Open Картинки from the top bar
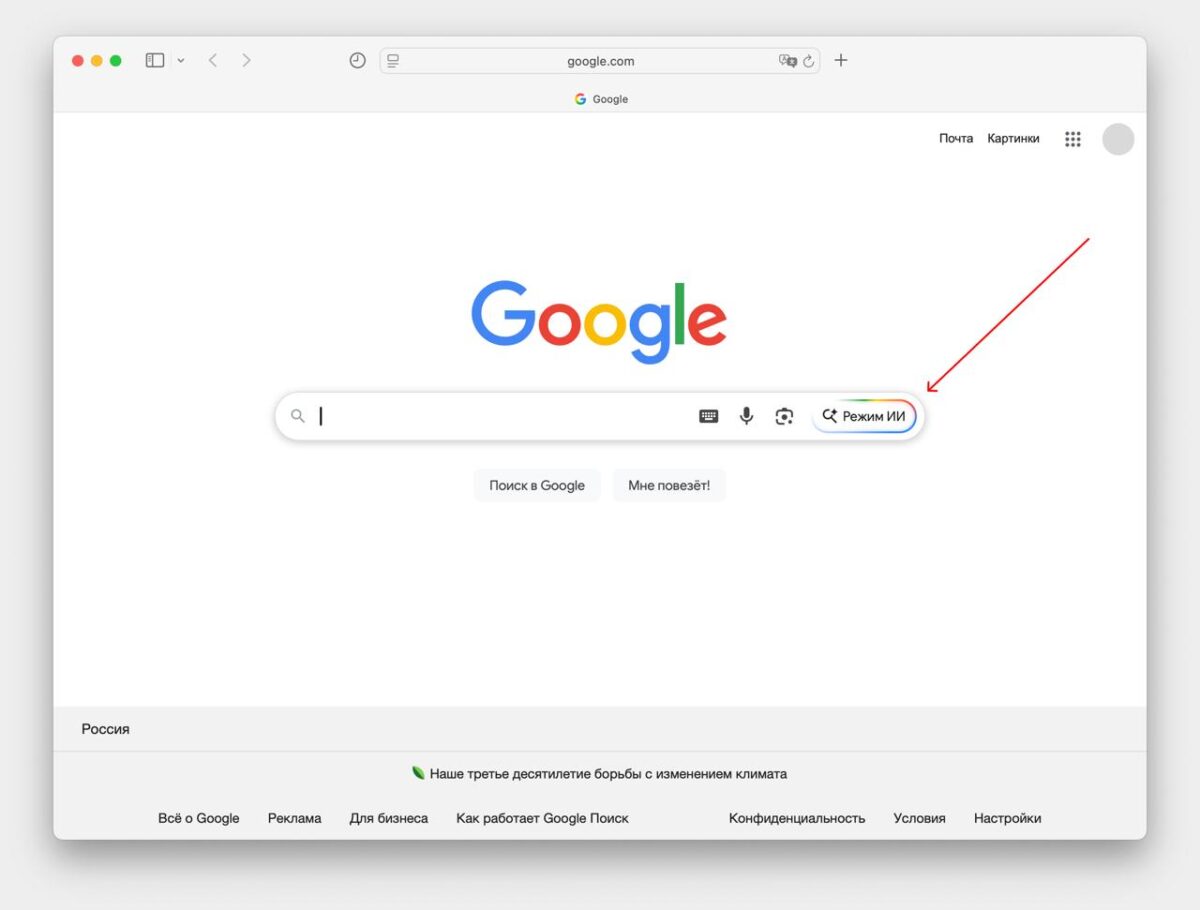Screen dimensions: 1200x910 coord(1013,138)
